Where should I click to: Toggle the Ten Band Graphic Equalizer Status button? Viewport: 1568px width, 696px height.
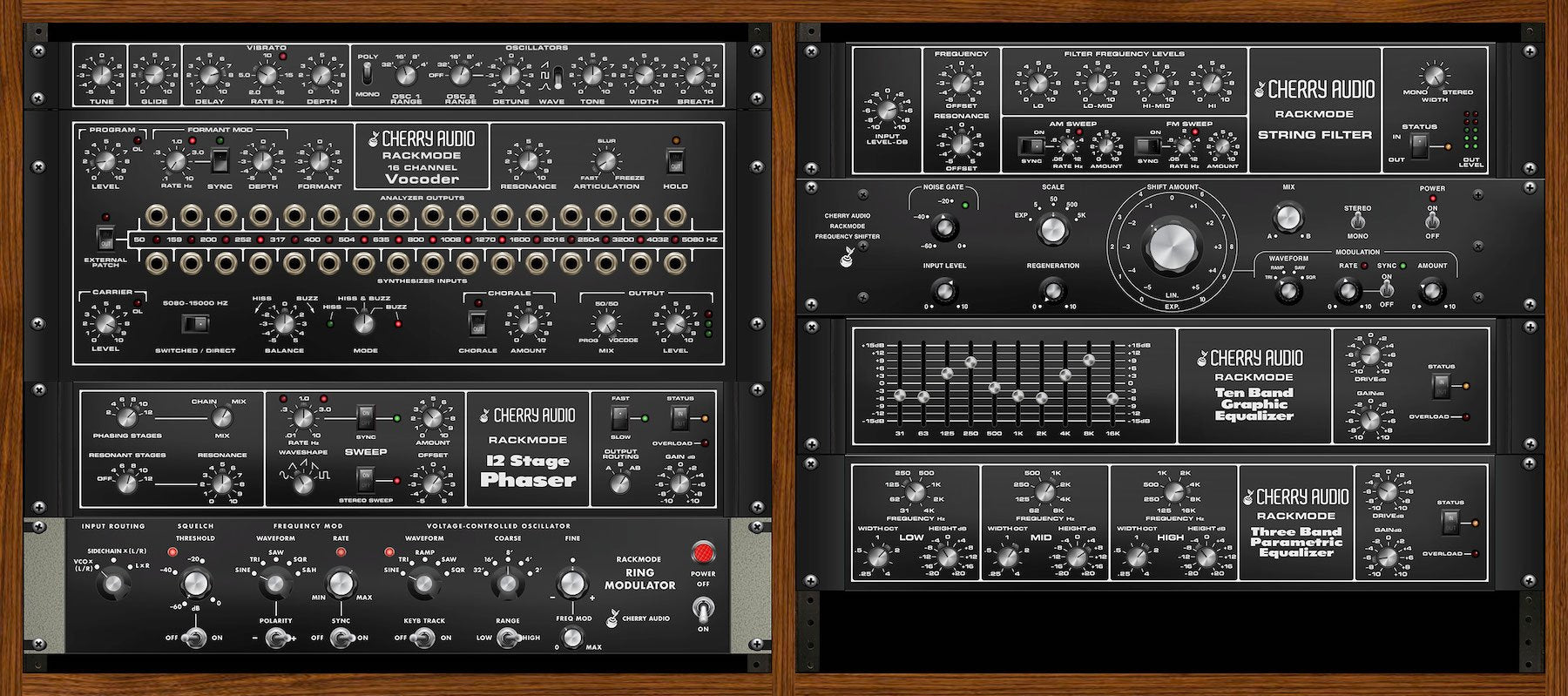[x=1441, y=385]
